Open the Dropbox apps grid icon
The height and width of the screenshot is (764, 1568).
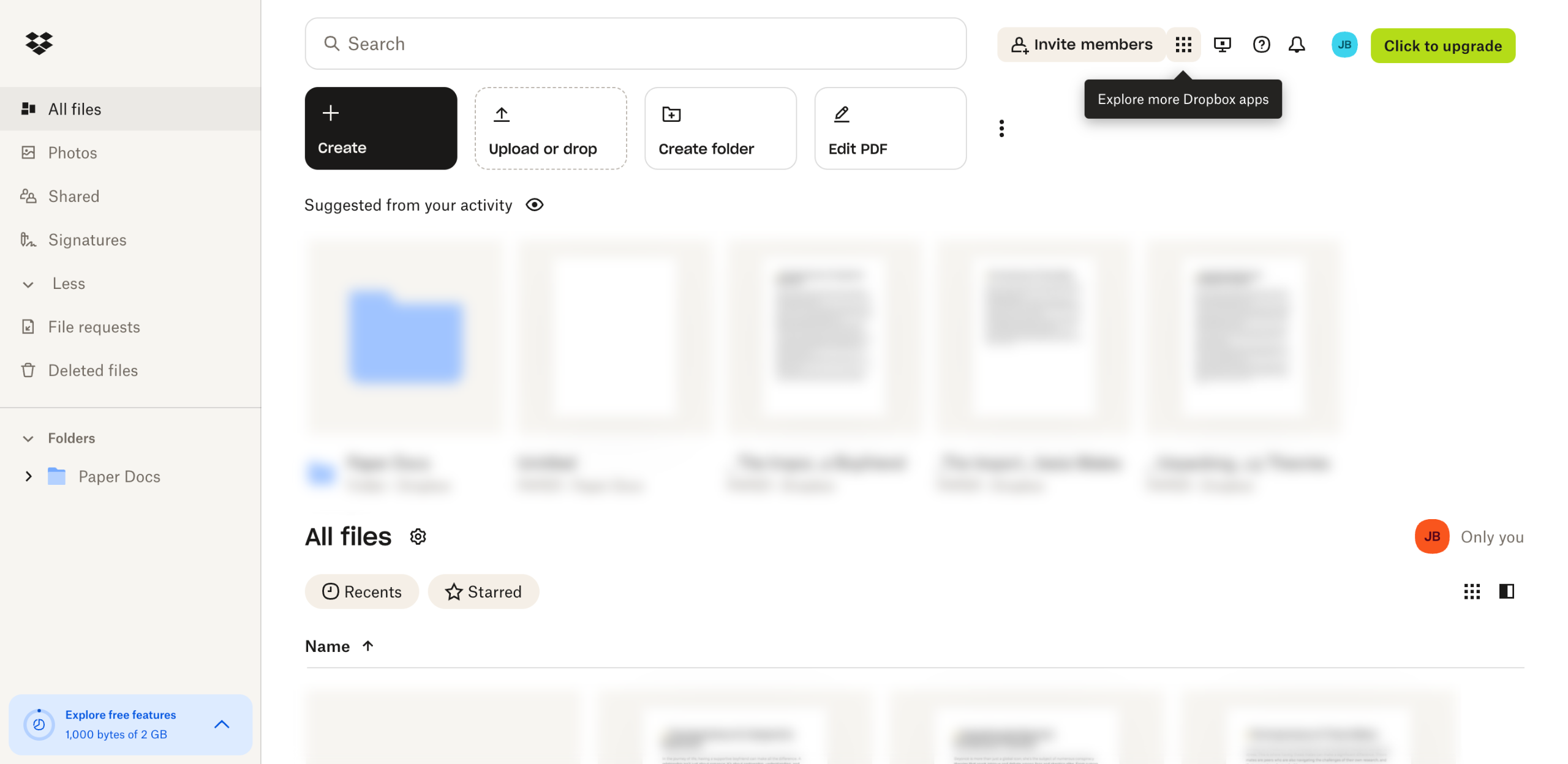coord(1183,45)
